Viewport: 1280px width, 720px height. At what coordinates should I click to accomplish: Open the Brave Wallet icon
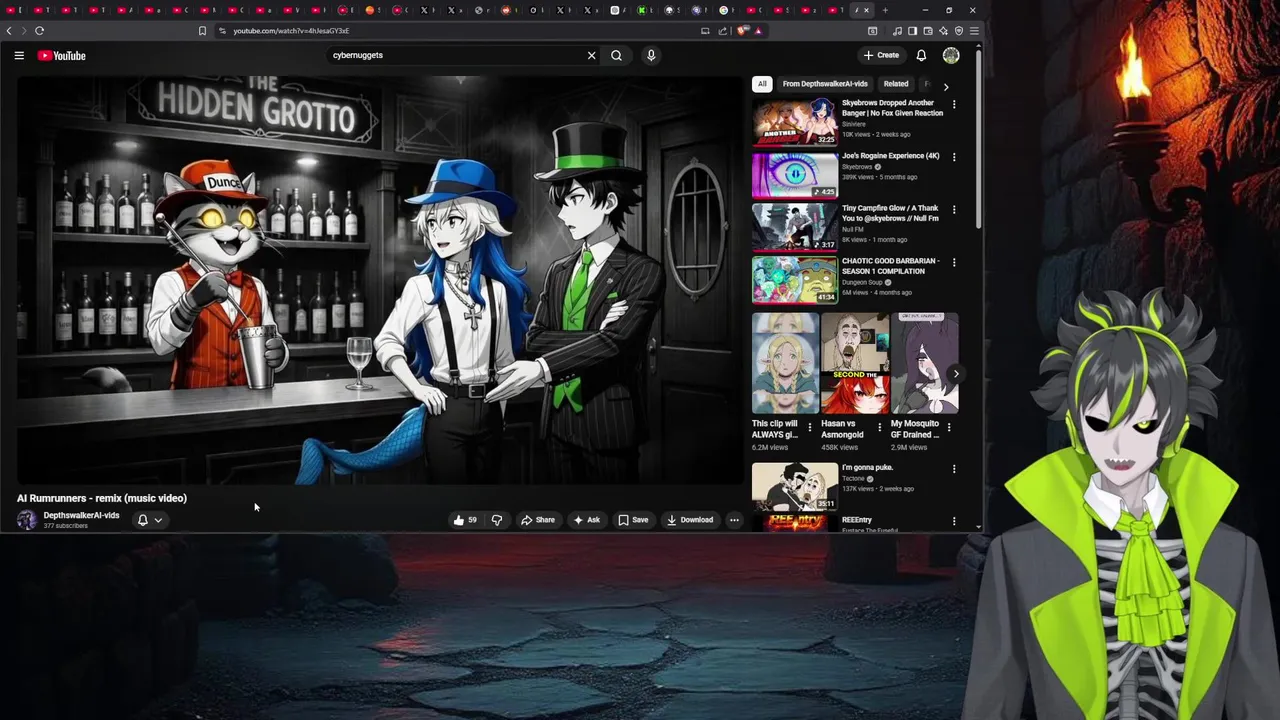coord(927,31)
